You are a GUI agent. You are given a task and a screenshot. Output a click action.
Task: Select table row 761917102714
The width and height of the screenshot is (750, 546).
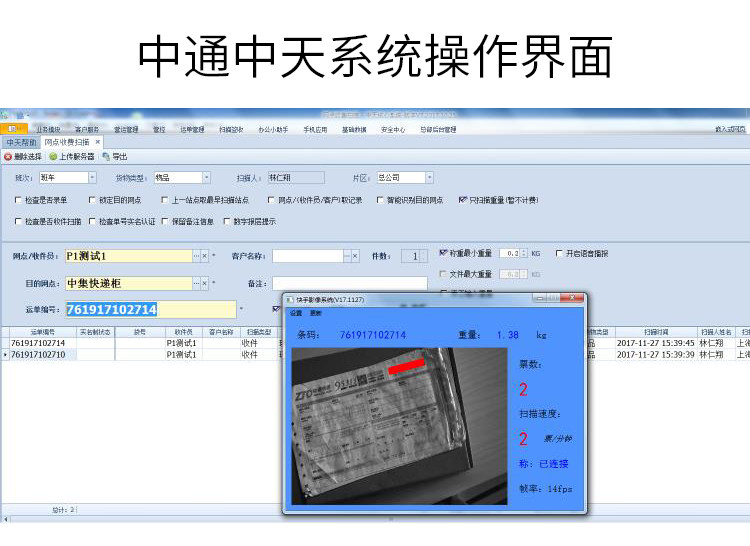(38, 343)
